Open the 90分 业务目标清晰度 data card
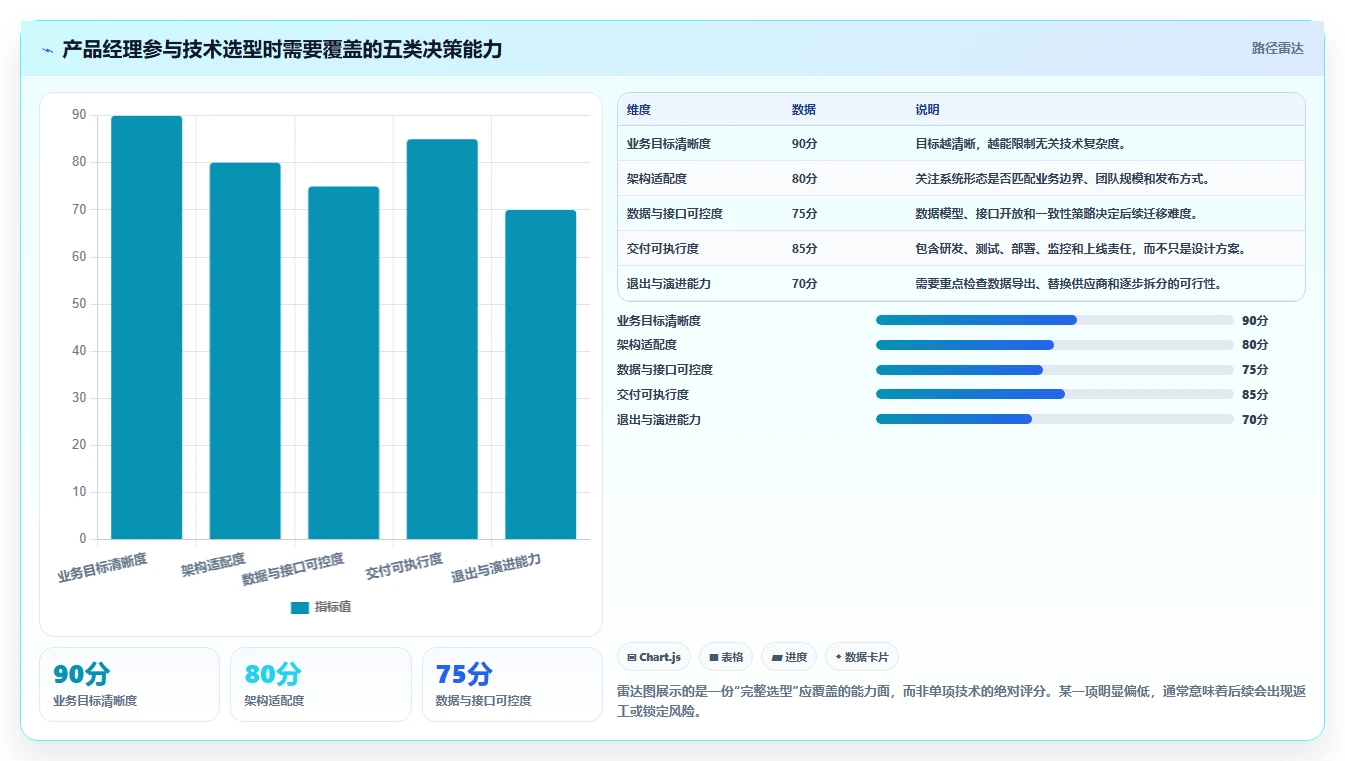 [x=129, y=684]
